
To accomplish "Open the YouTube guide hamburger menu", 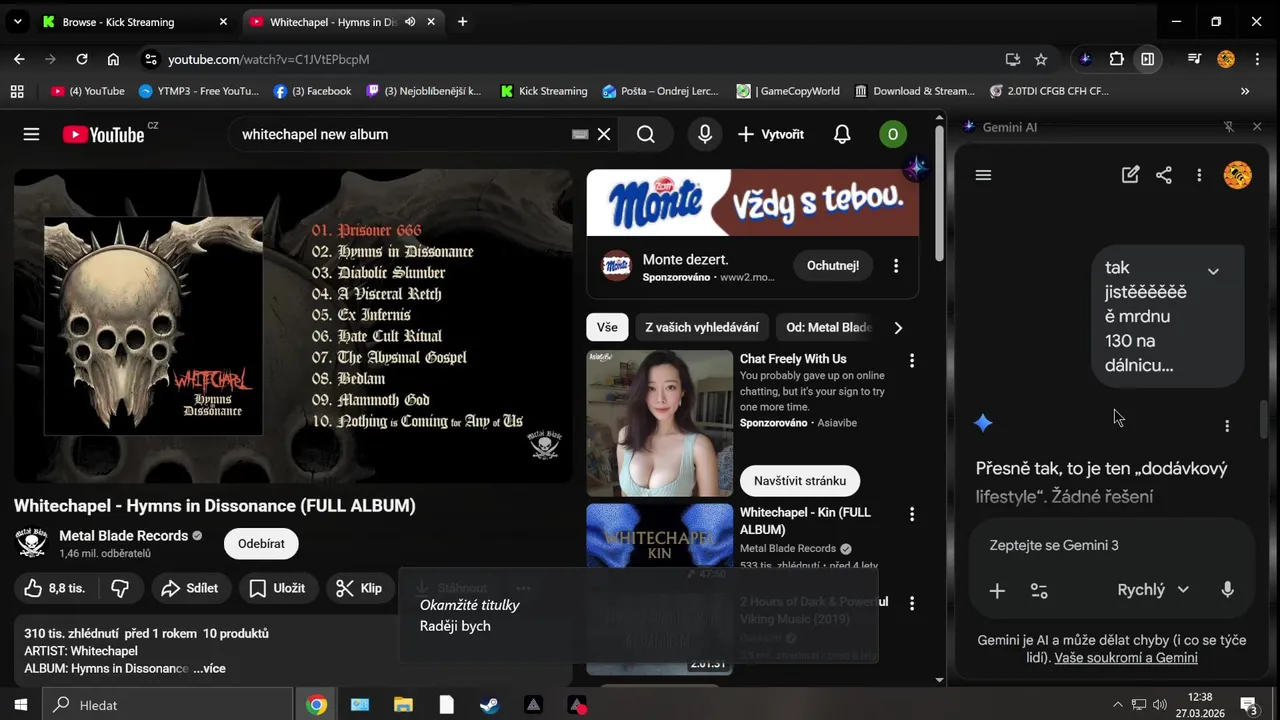I will pos(31,134).
